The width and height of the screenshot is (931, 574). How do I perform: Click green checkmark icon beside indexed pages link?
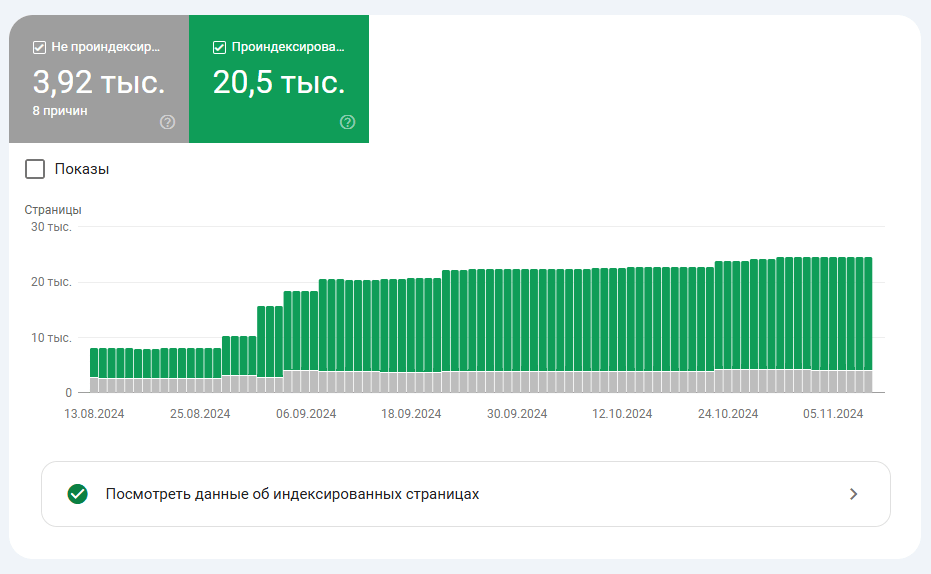coord(78,494)
